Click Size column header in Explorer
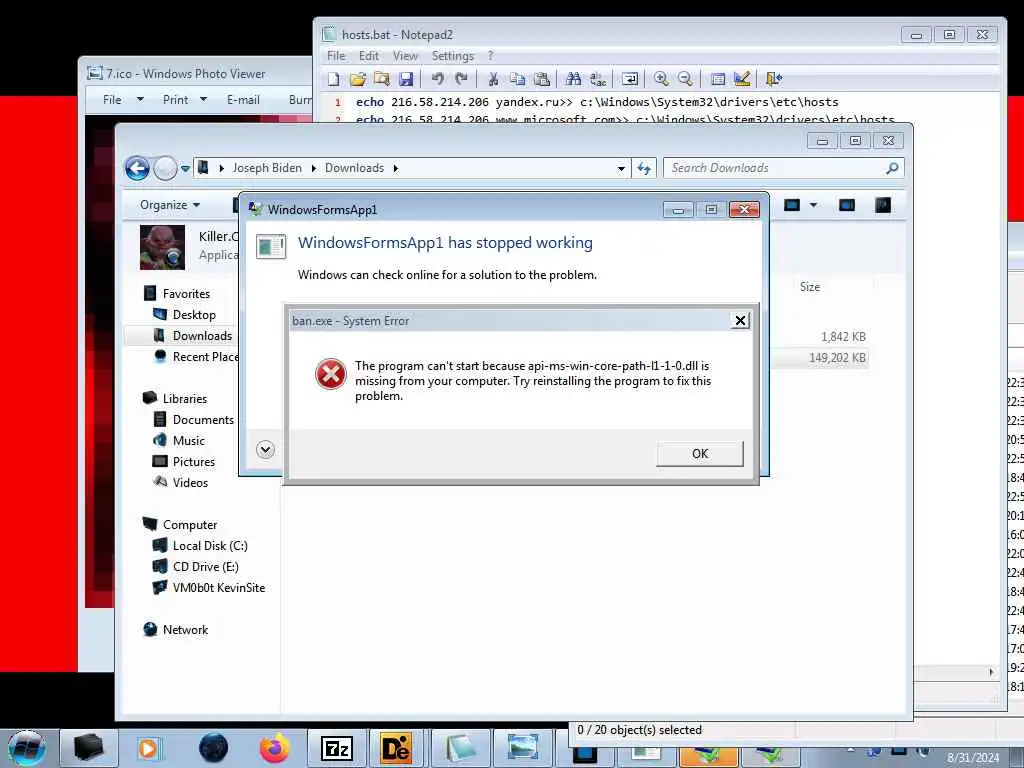This screenshot has width=1024, height=768. click(810, 287)
